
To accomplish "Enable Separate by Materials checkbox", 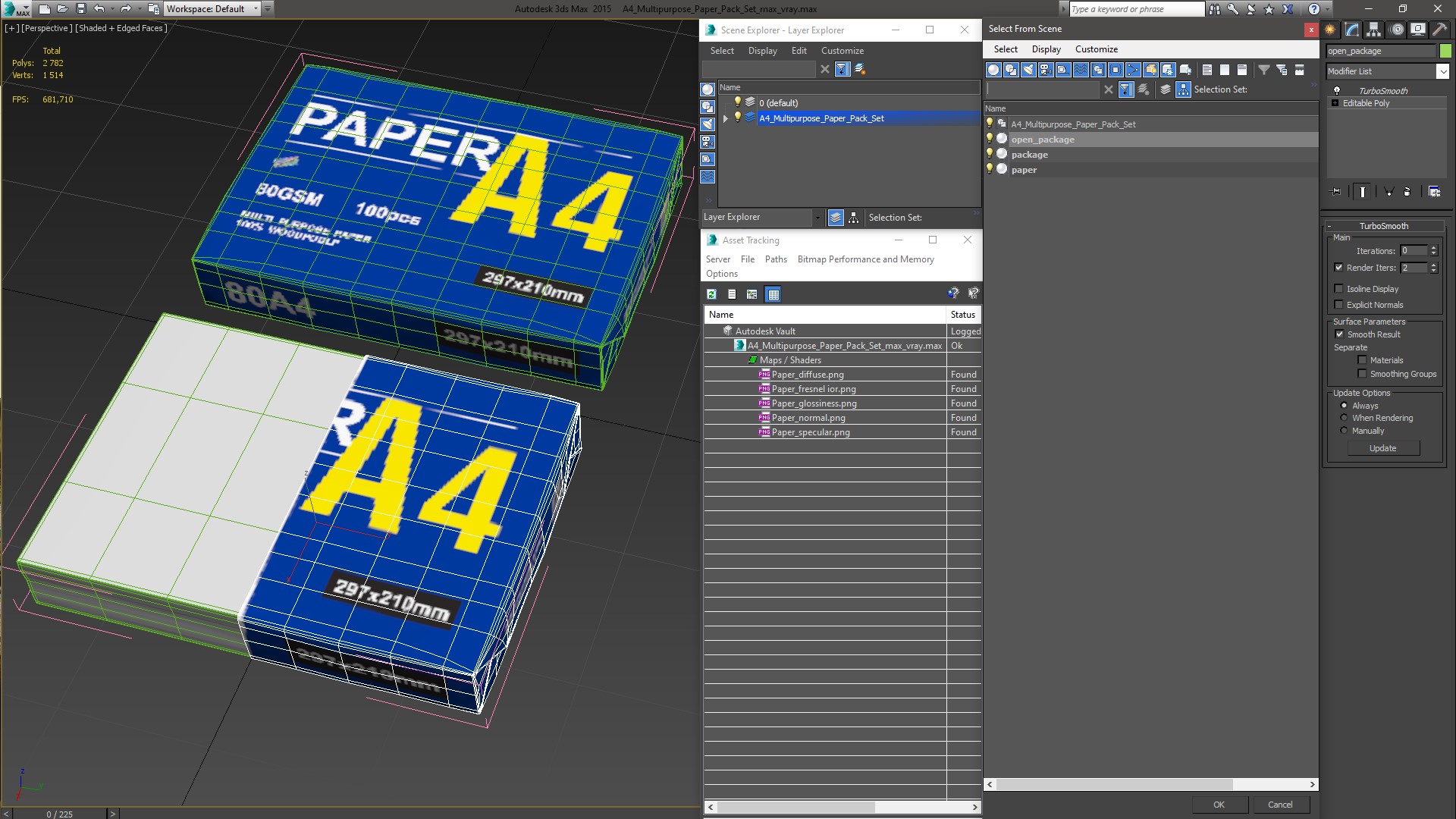I will [x=1362, y=360].
